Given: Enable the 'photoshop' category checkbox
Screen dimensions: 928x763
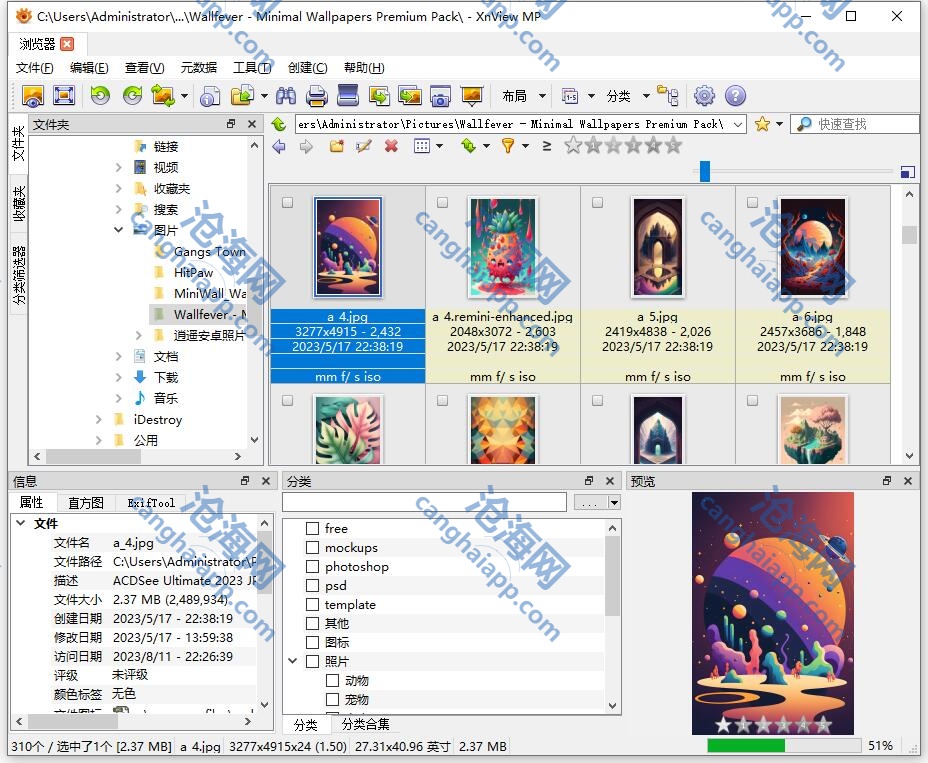Looking at the screenshot, I should pyautogui.click(x=313, y=567).
